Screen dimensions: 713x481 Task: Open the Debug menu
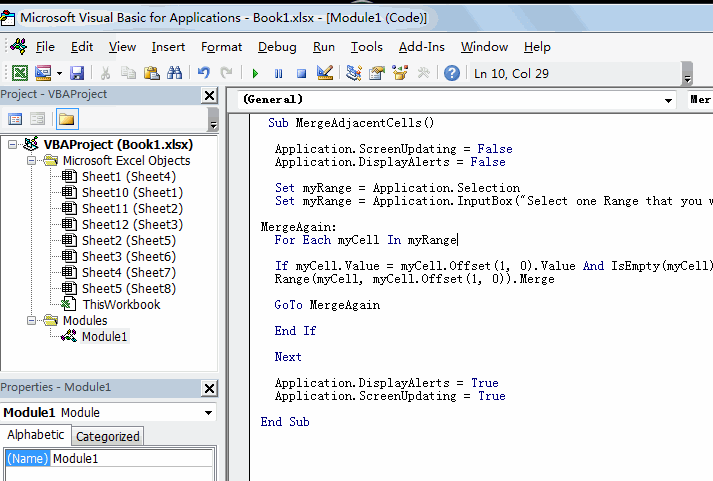tap(276, 47)
